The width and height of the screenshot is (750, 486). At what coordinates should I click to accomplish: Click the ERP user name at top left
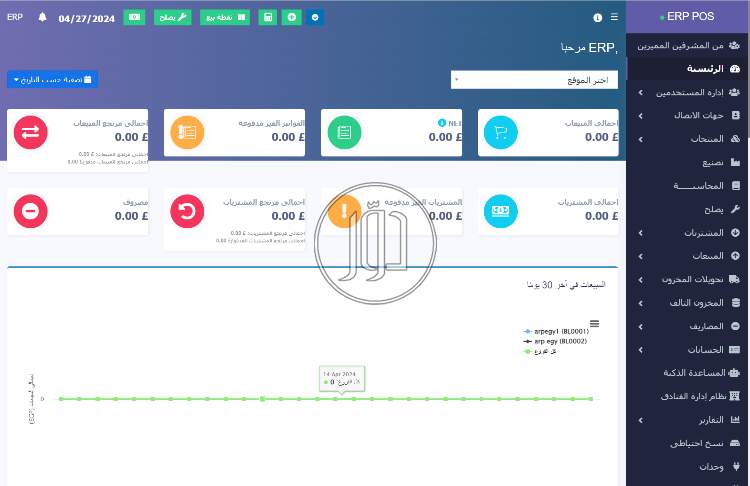click(15, 17)
